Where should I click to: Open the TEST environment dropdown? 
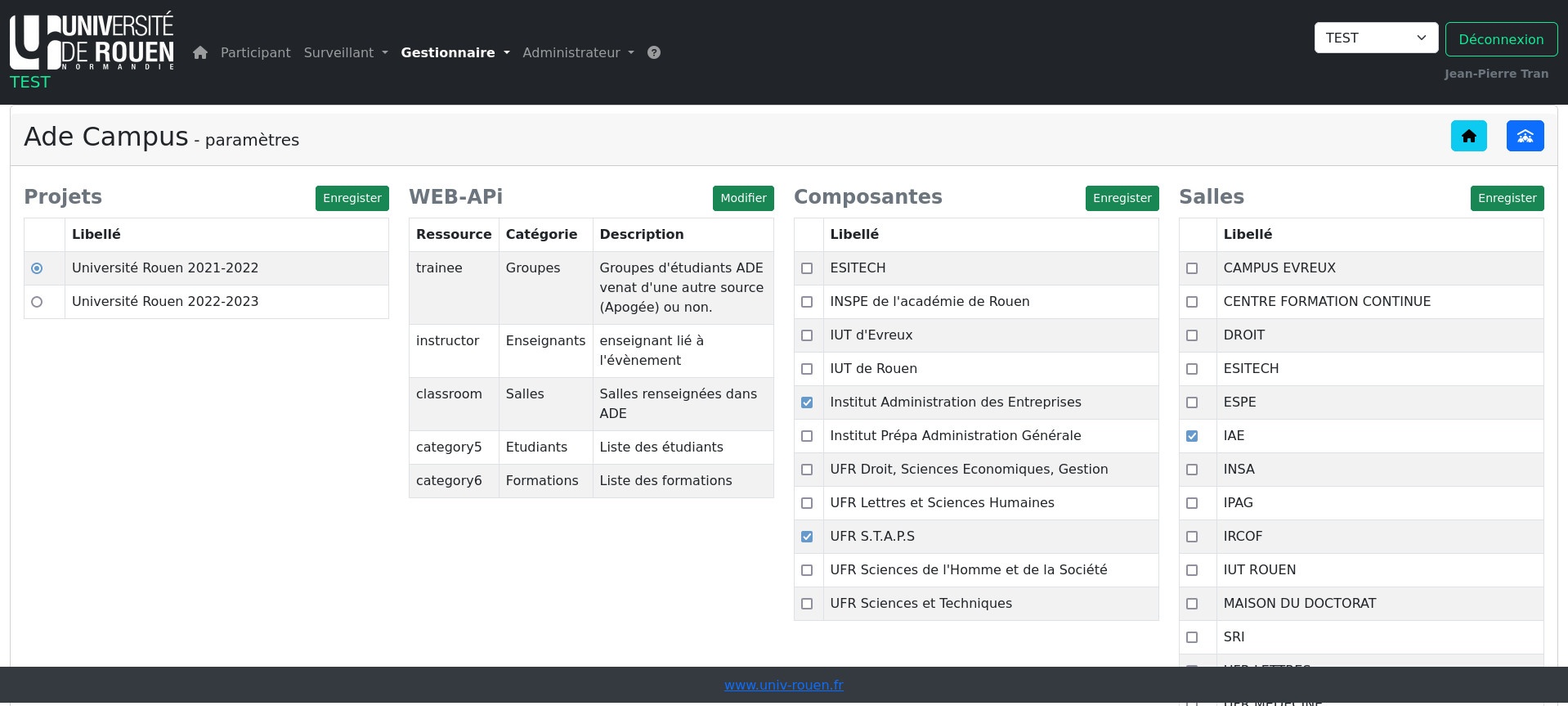click(1375, 38)
